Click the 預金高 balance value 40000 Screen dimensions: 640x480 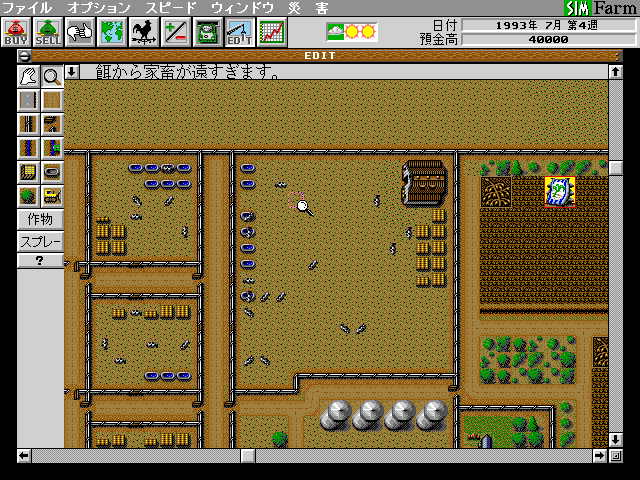(549, 40)
